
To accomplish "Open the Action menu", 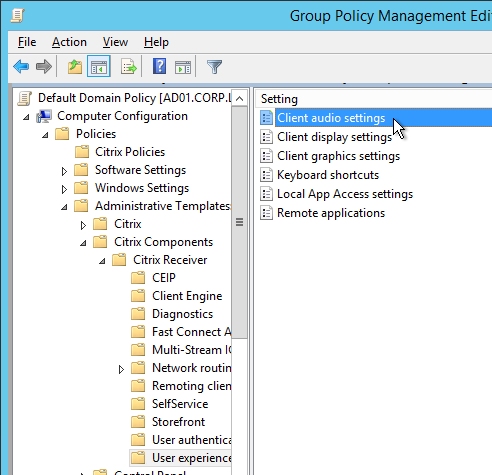I will coord(69,42).
